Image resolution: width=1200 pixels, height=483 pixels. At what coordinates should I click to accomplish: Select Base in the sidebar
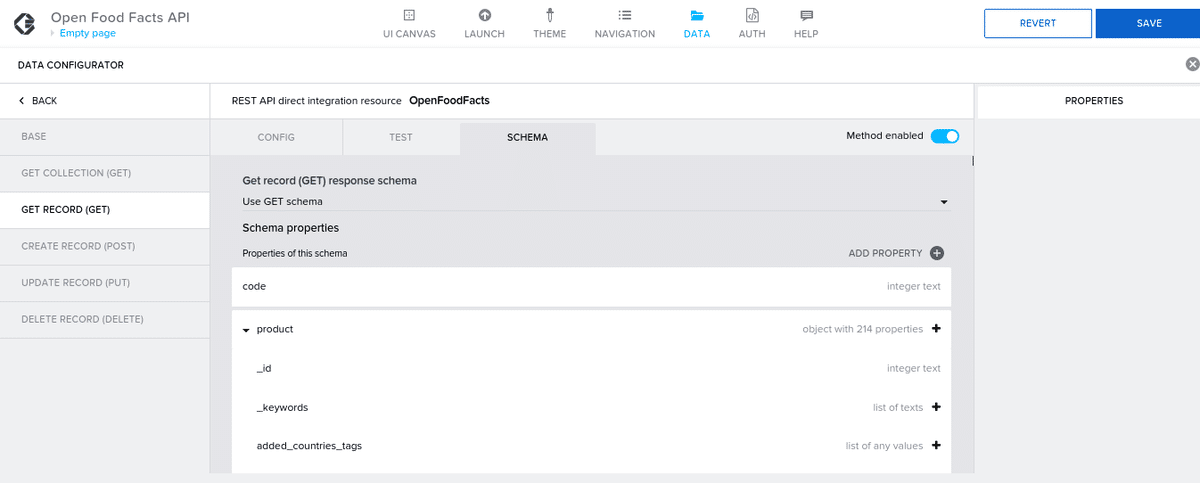[x=105, y=137]
